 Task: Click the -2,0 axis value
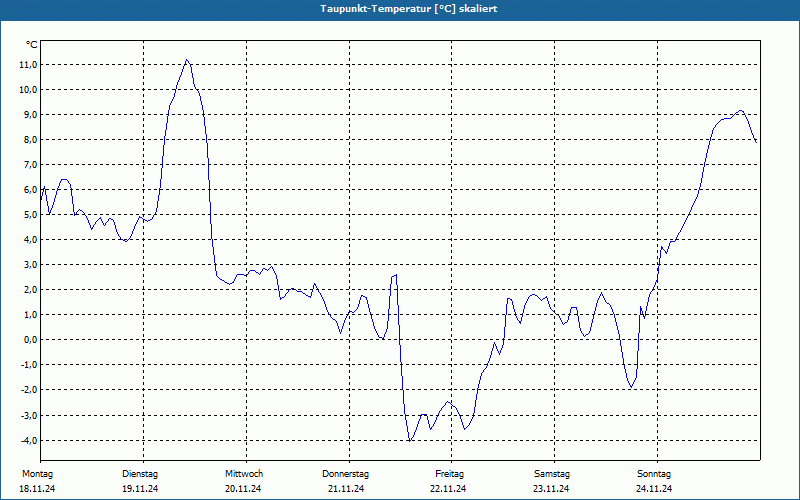coord(28,390)
